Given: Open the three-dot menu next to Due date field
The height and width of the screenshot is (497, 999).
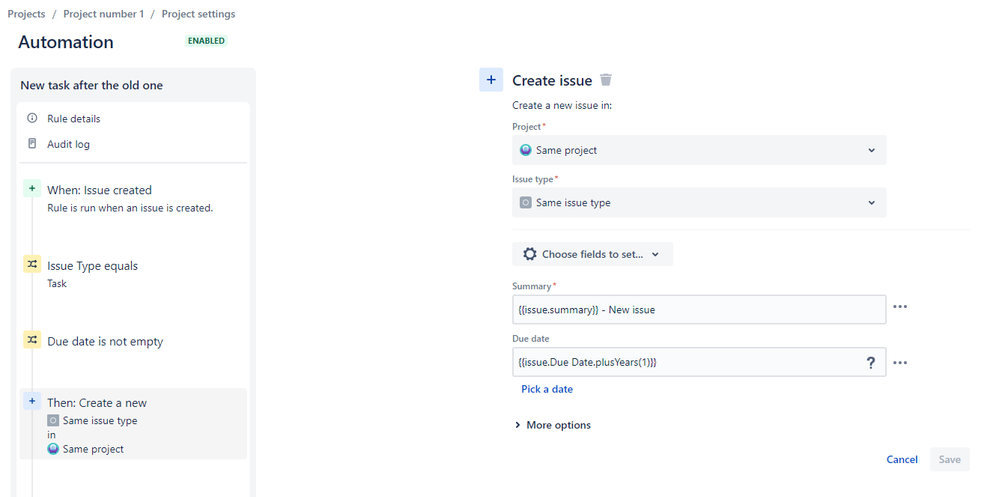Looking at the screenshot, I should [900, 363].
